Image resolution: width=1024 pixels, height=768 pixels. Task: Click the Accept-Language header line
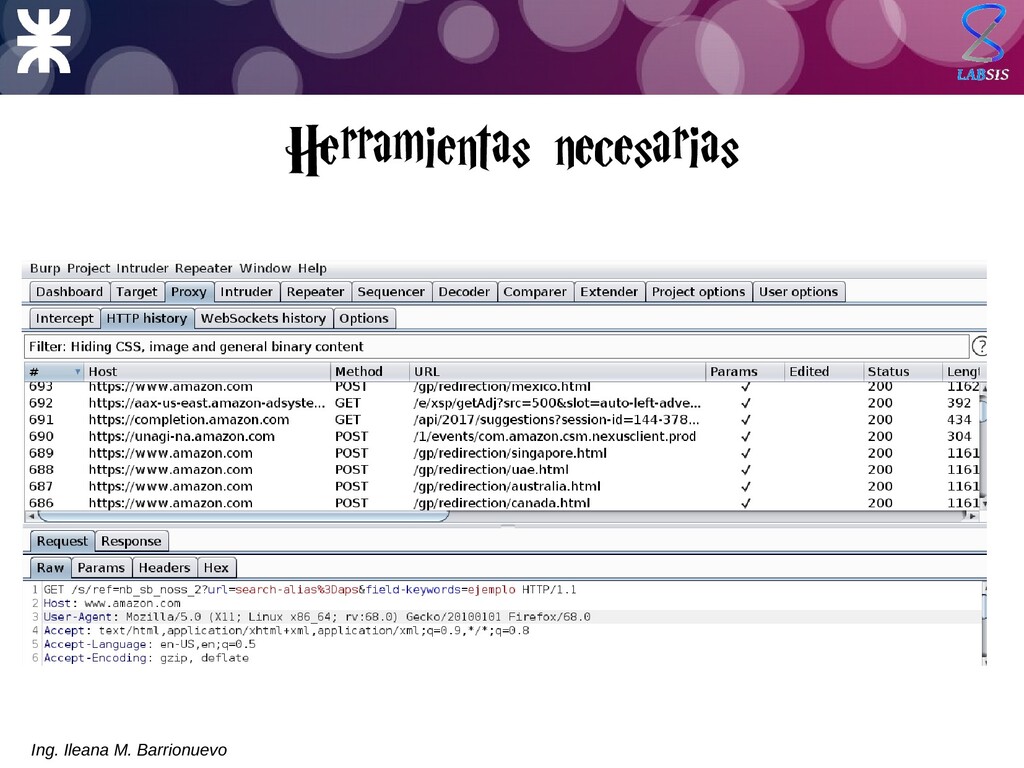[x=150, y=645]
